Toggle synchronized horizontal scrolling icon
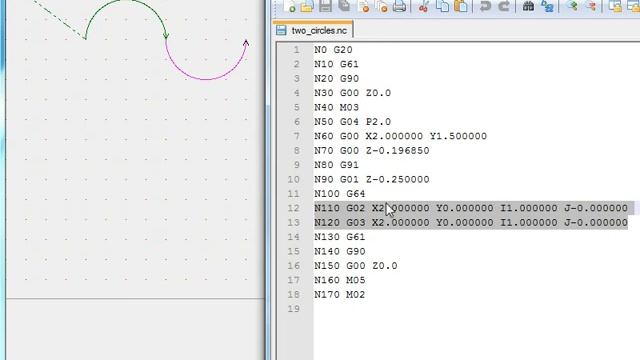The height and width of the screenshot is (360, 640). [x=633, y=6]
